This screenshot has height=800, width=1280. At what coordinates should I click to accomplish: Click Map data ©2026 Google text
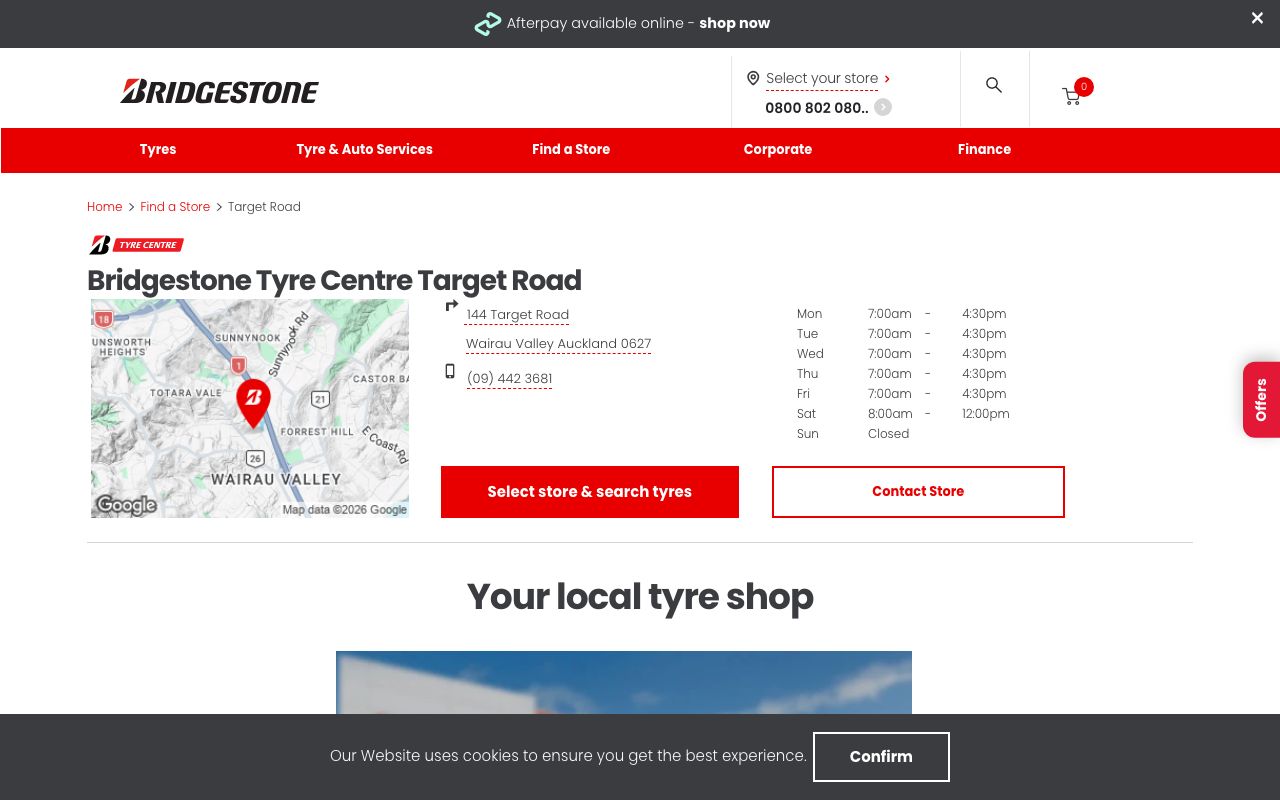pyautogui.click(x=344, y=510)
